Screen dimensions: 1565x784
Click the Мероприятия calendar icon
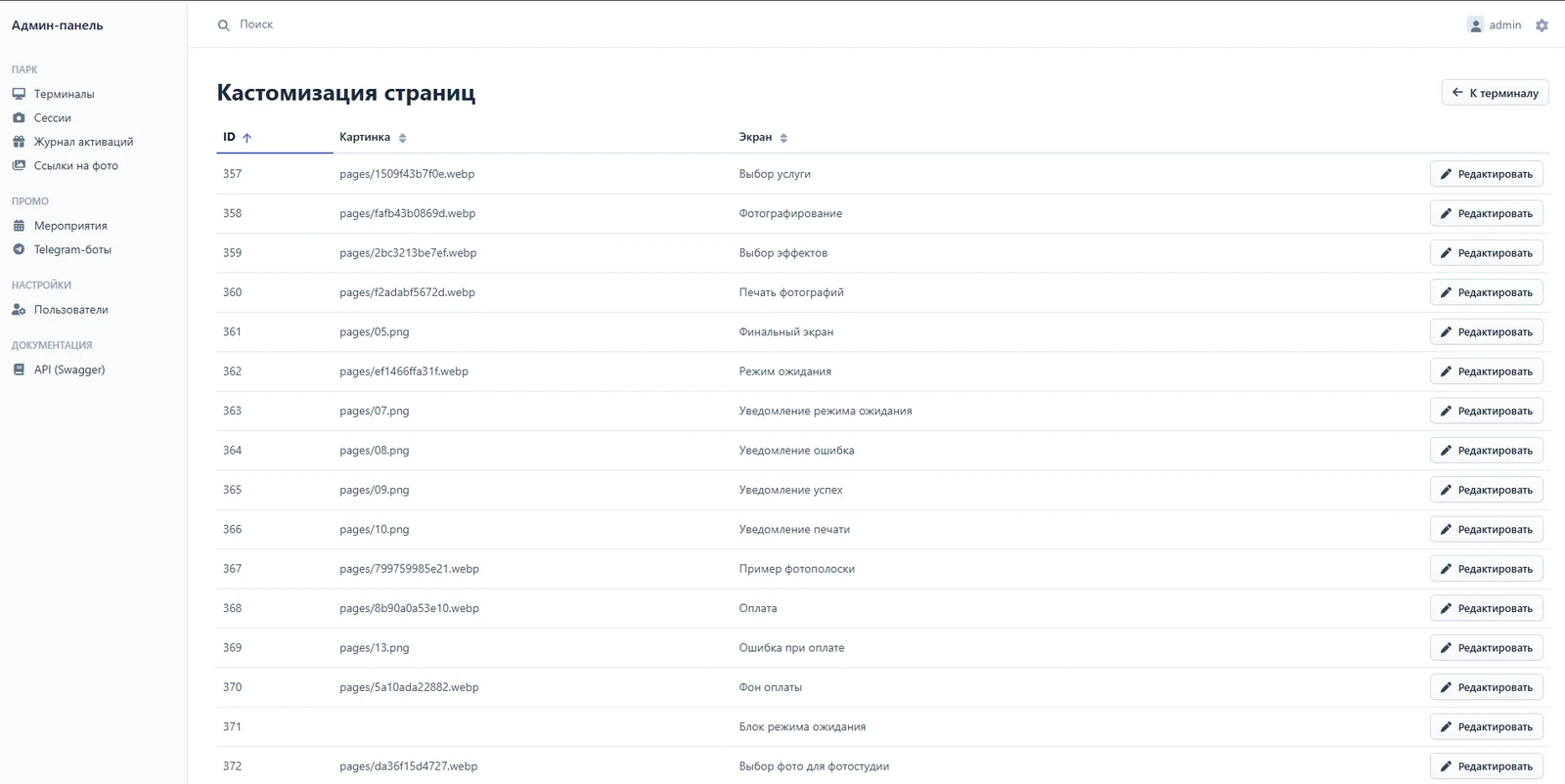[x=19, y=226]
